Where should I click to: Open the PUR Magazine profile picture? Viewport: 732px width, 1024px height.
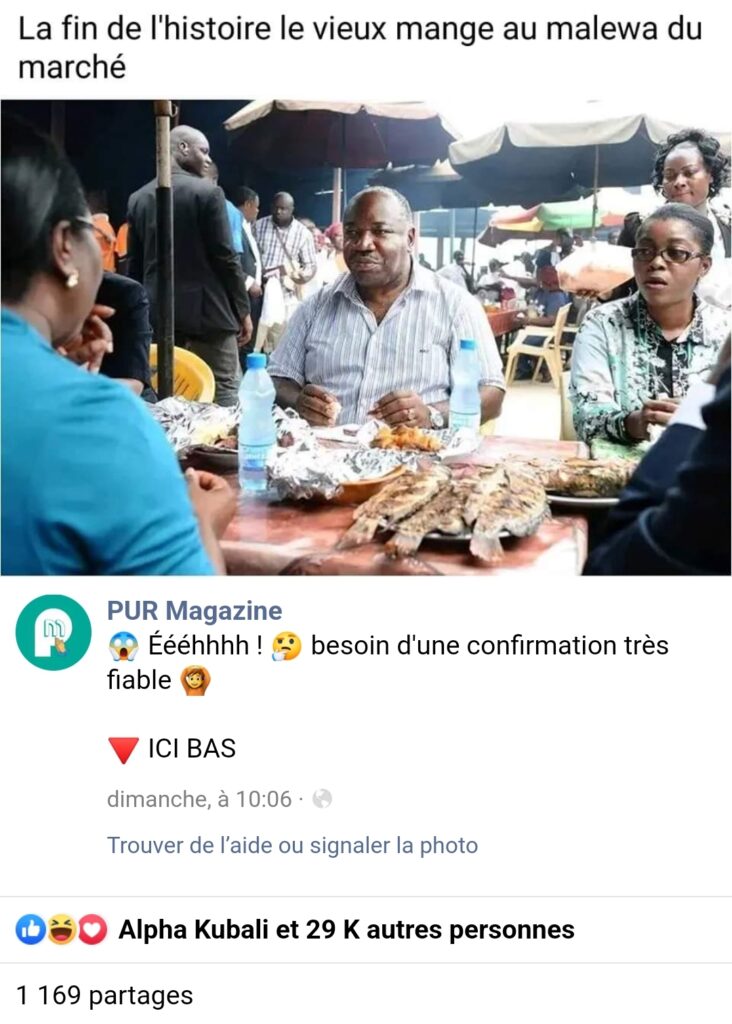point(54,632)
